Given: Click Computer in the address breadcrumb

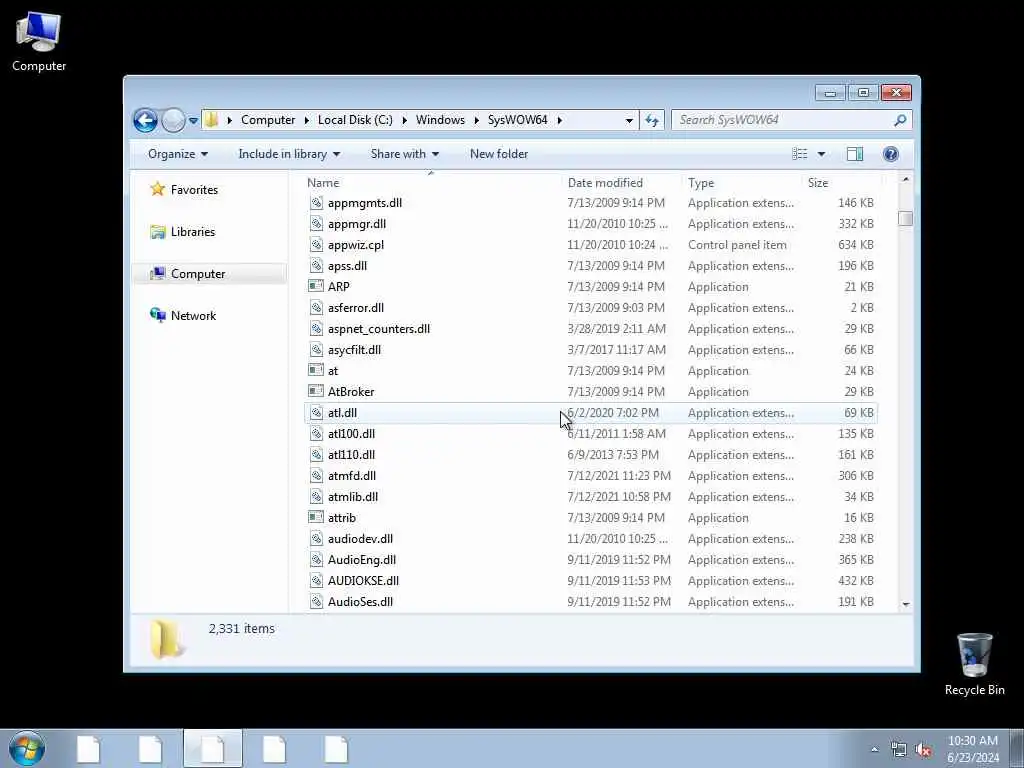Looking at the screenshot, I should [x=268, y=120].
